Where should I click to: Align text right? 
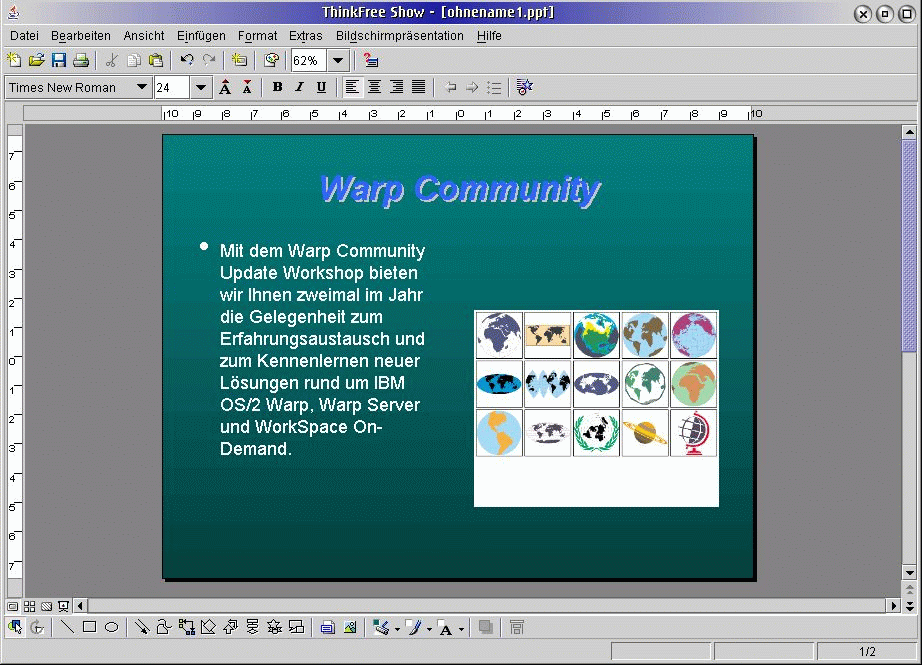click(396, 88)
